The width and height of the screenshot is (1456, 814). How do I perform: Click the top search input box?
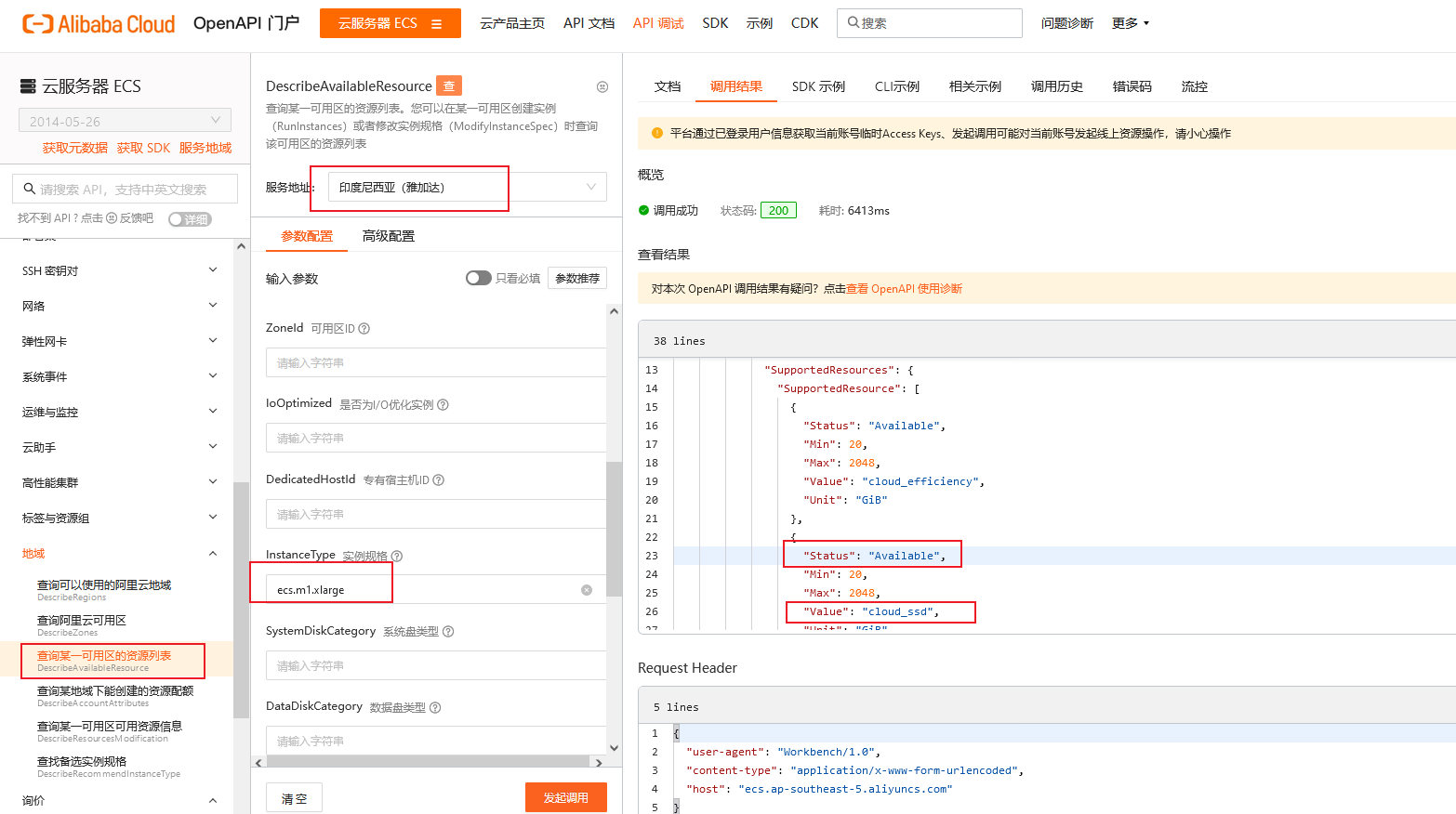click(x=930, y=23)
